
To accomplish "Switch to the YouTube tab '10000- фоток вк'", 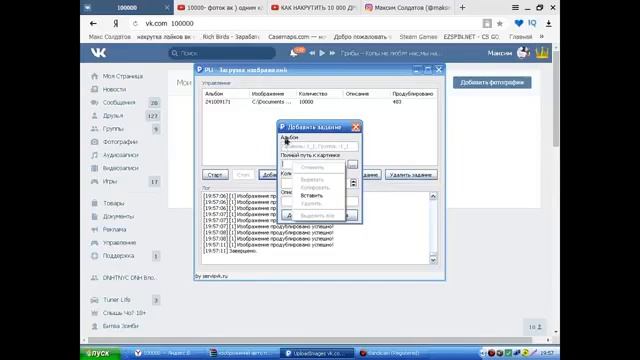I will point(220,7).
